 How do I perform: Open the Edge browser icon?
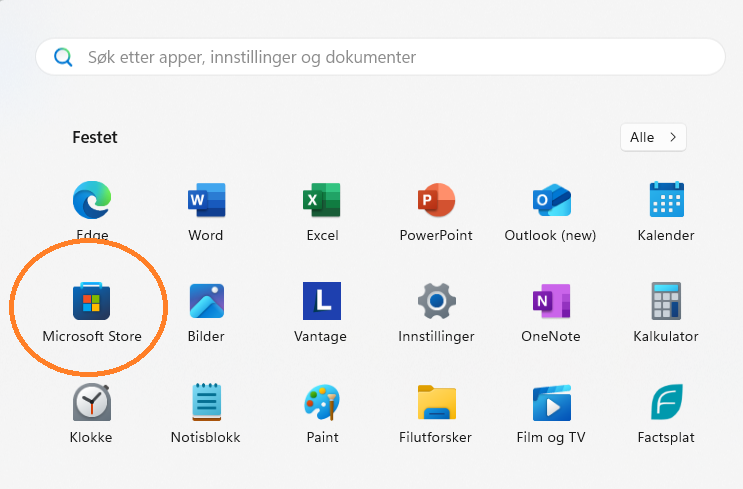tap(92, 200)
